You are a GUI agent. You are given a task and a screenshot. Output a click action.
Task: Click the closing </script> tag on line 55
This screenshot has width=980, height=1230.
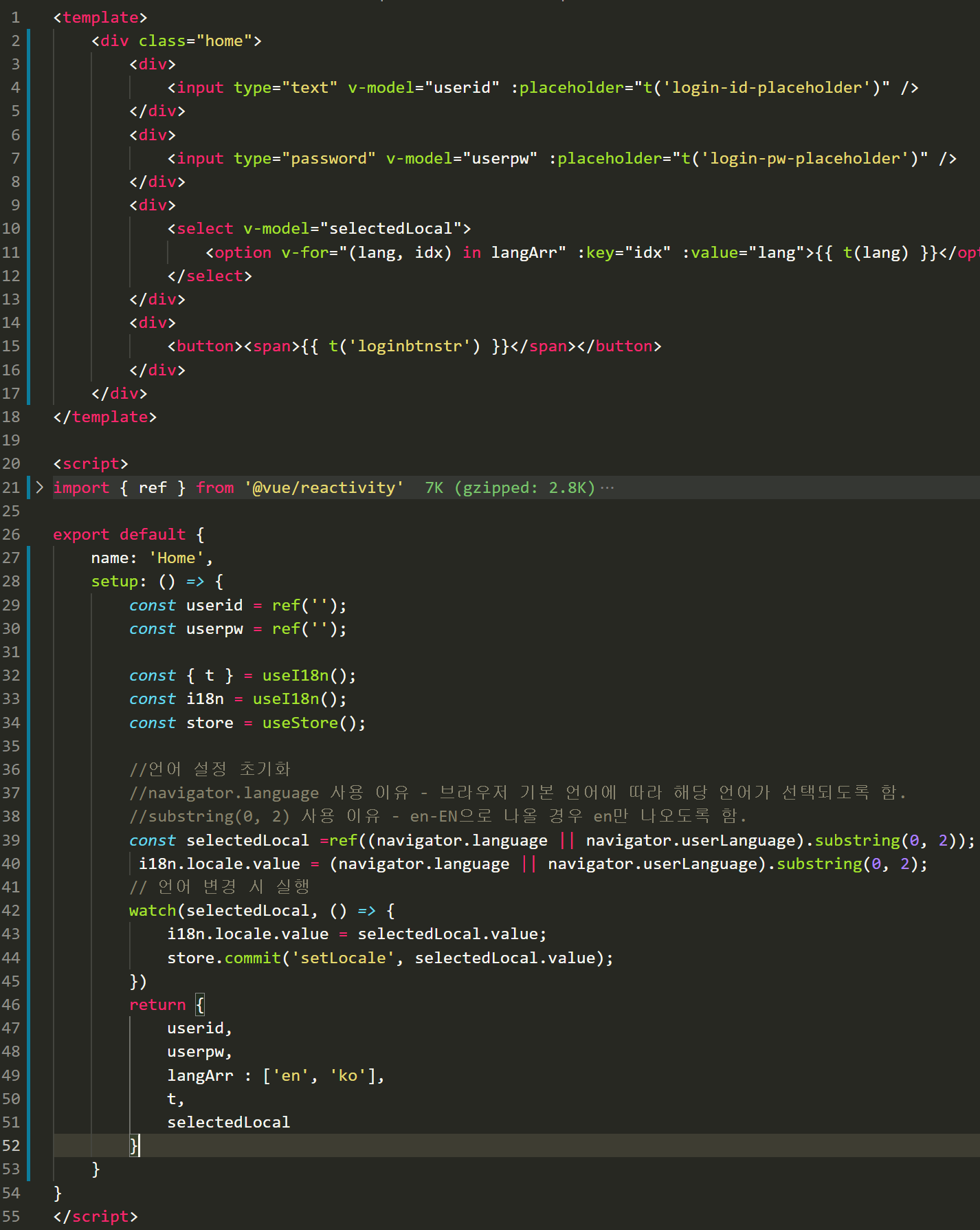[x=96, y=1216]
